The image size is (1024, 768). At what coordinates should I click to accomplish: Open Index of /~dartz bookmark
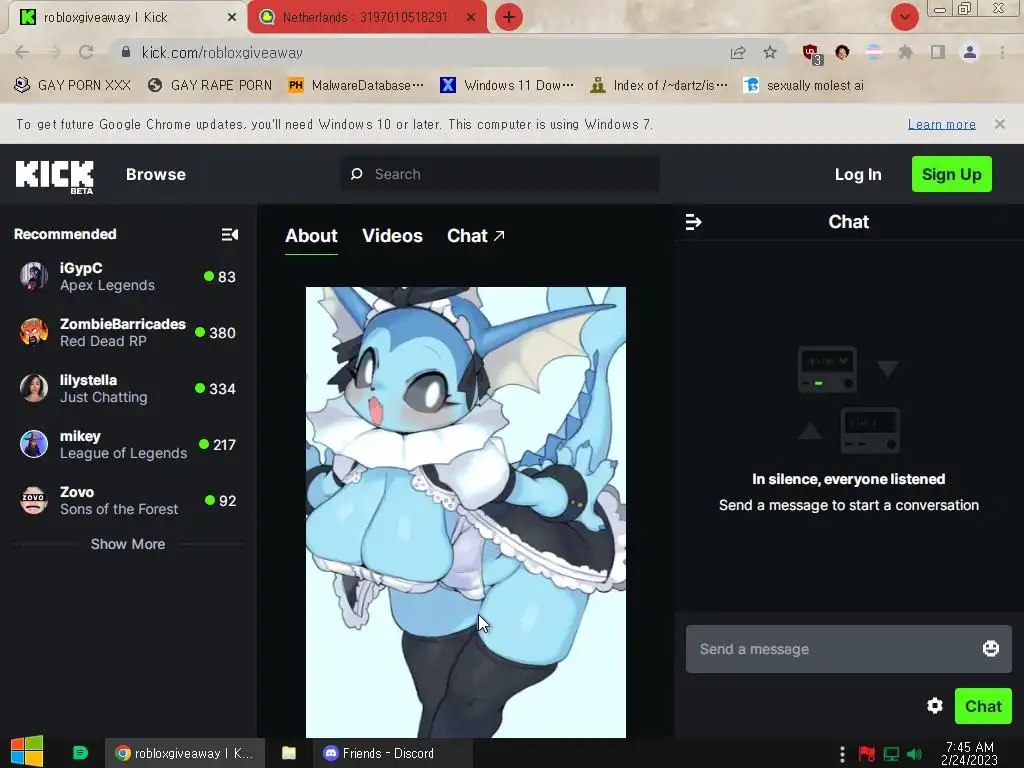coord(660,85)
